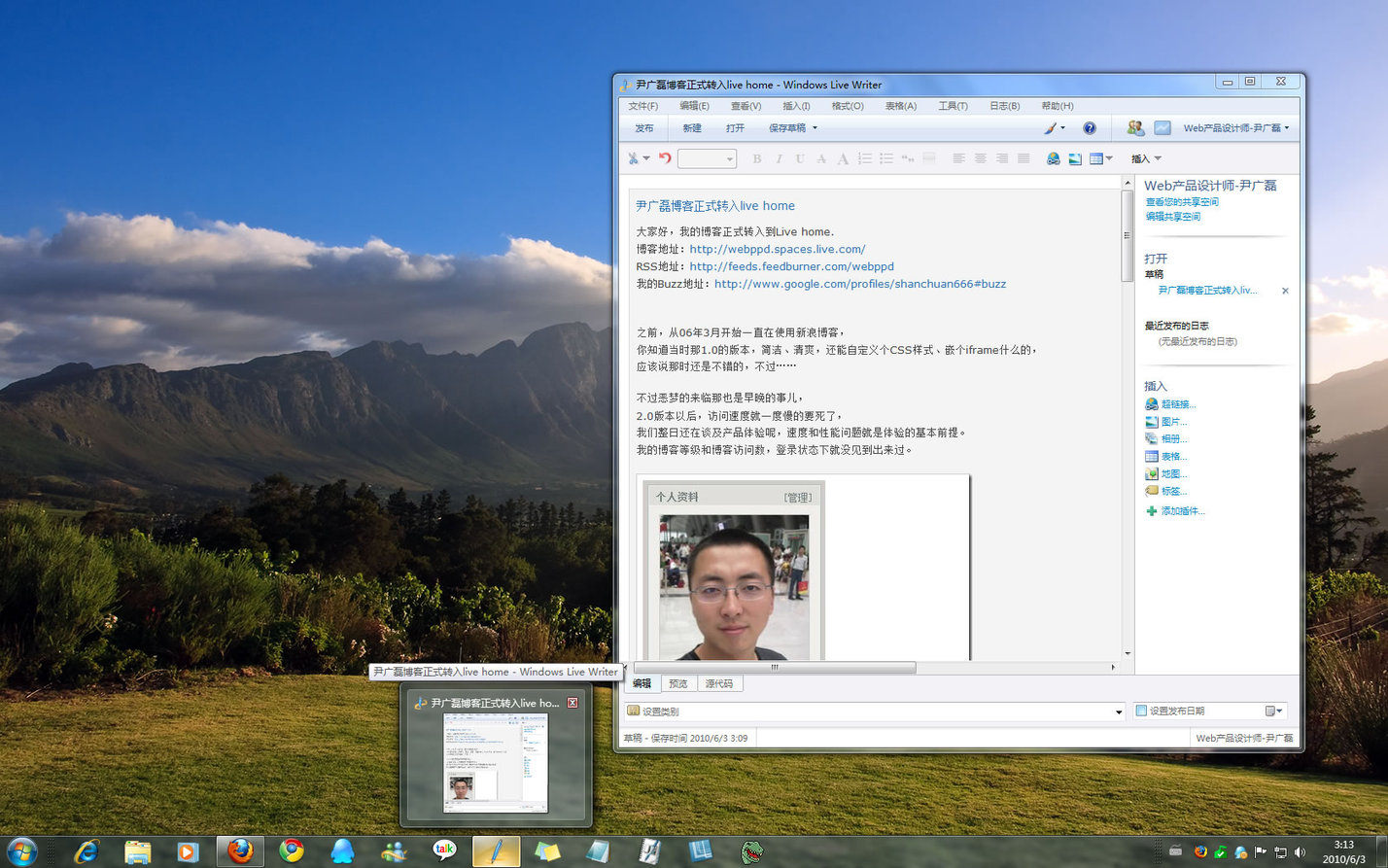The width and height of the screenshot is (1388, 868).
Task: Click the insert picture icon in toolbar
Action: 1075,158
